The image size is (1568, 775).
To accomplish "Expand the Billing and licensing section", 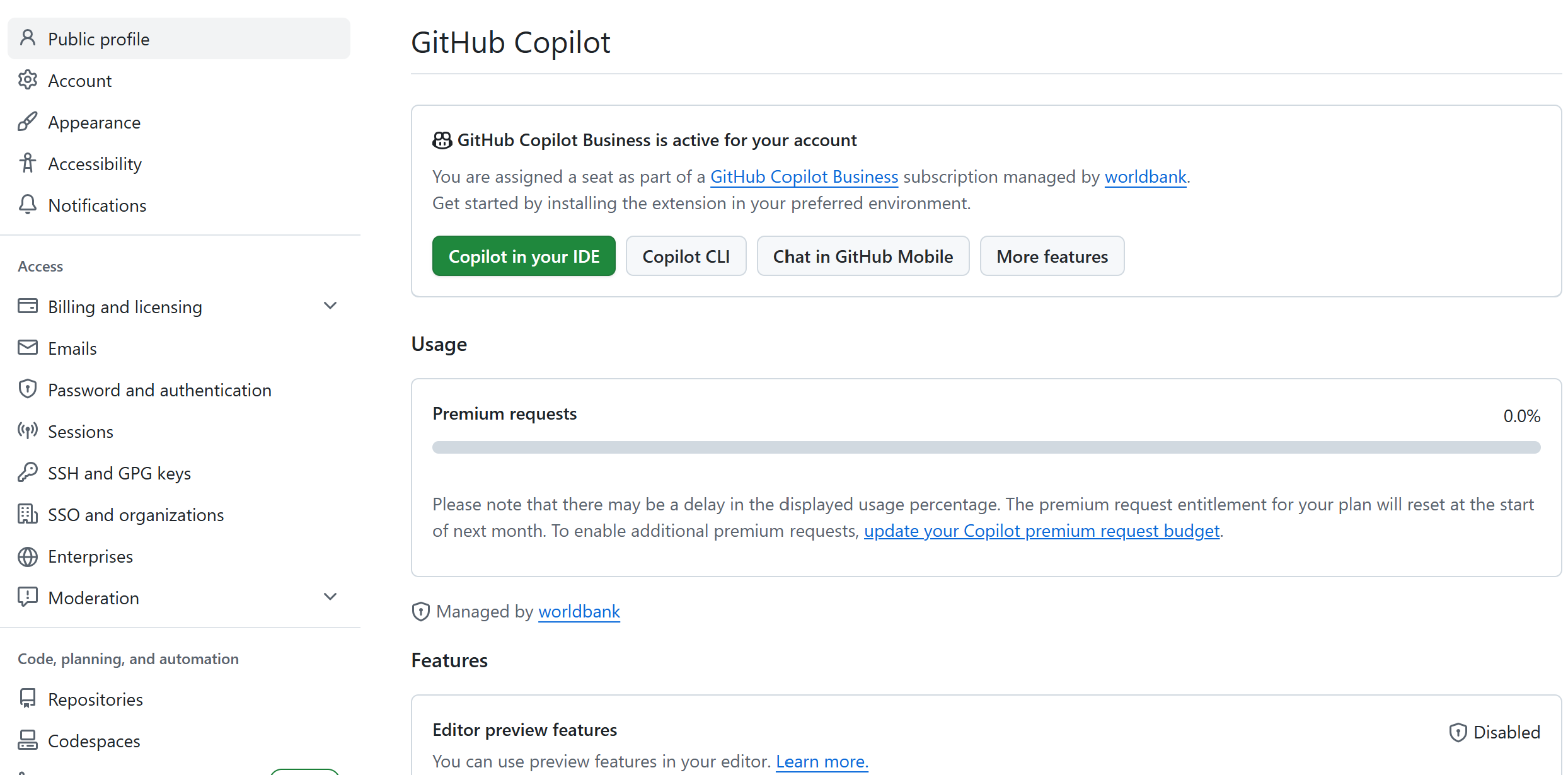I will [x=330, y=306].
